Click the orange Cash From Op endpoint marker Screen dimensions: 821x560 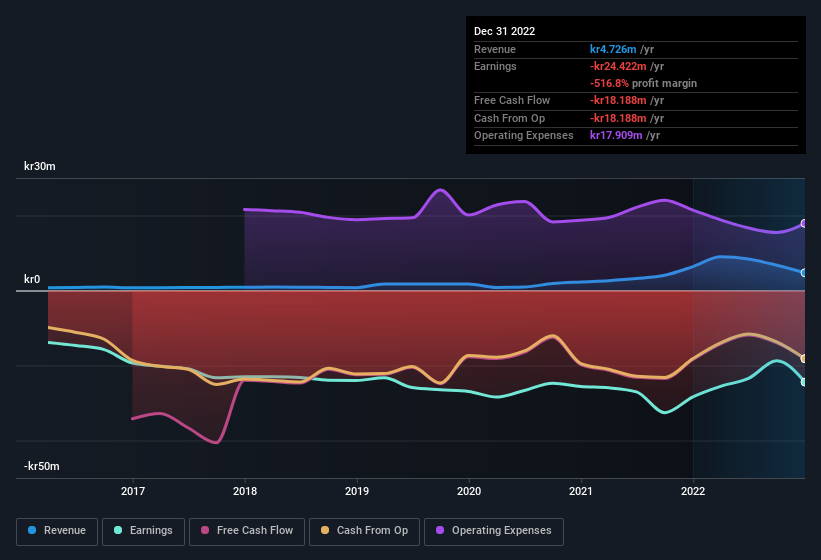point(804,359)
